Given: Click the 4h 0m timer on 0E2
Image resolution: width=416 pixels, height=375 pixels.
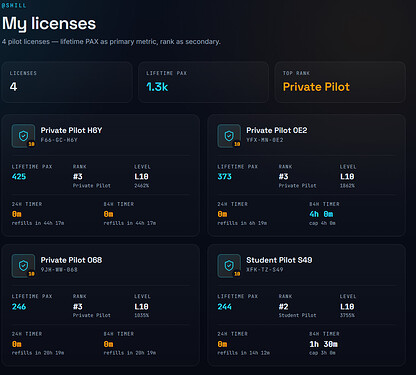Looking at the screenshot, I should coord(321,214).
